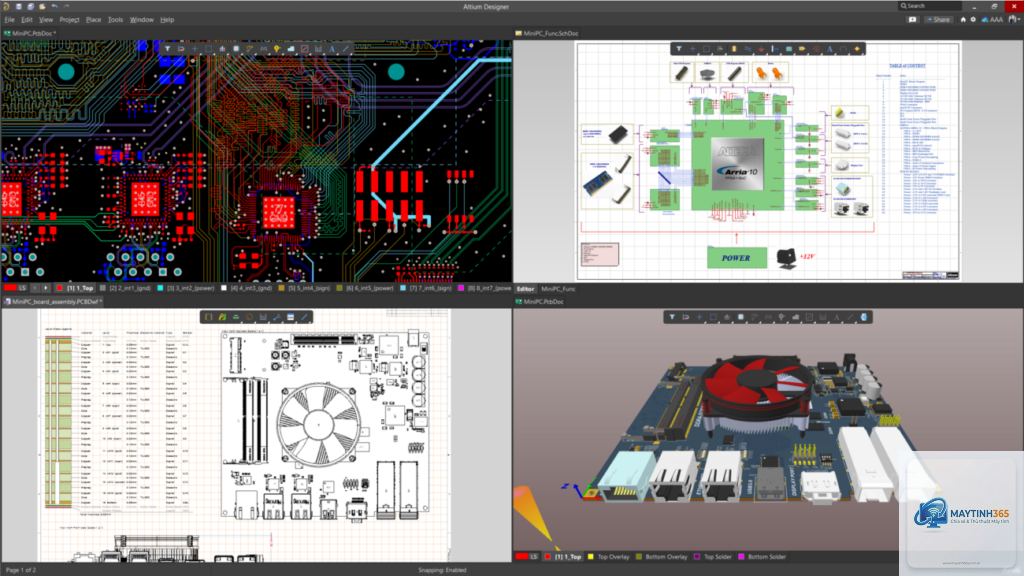The image size is (1024, 576).
Task: Open the Help menu
Action: (167, 20)
